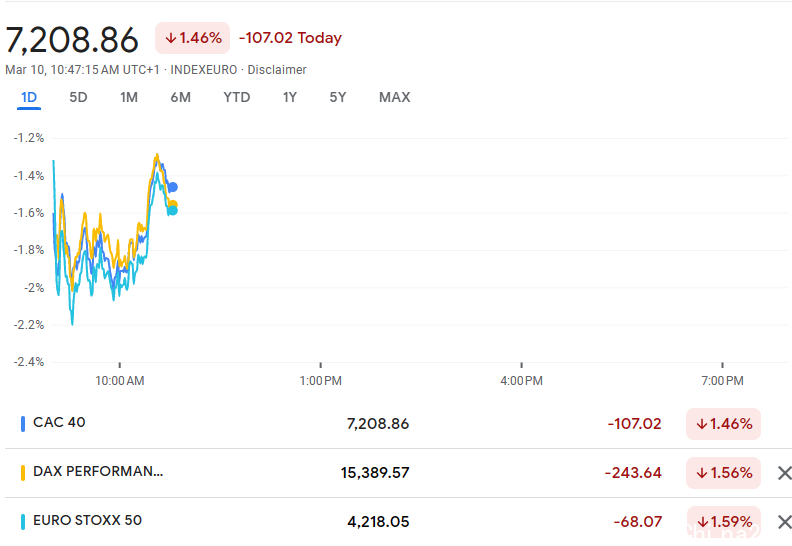The image size is (792, 546).
Task: Click the DAX row 1.56% badge
Action: coord(723,473)
